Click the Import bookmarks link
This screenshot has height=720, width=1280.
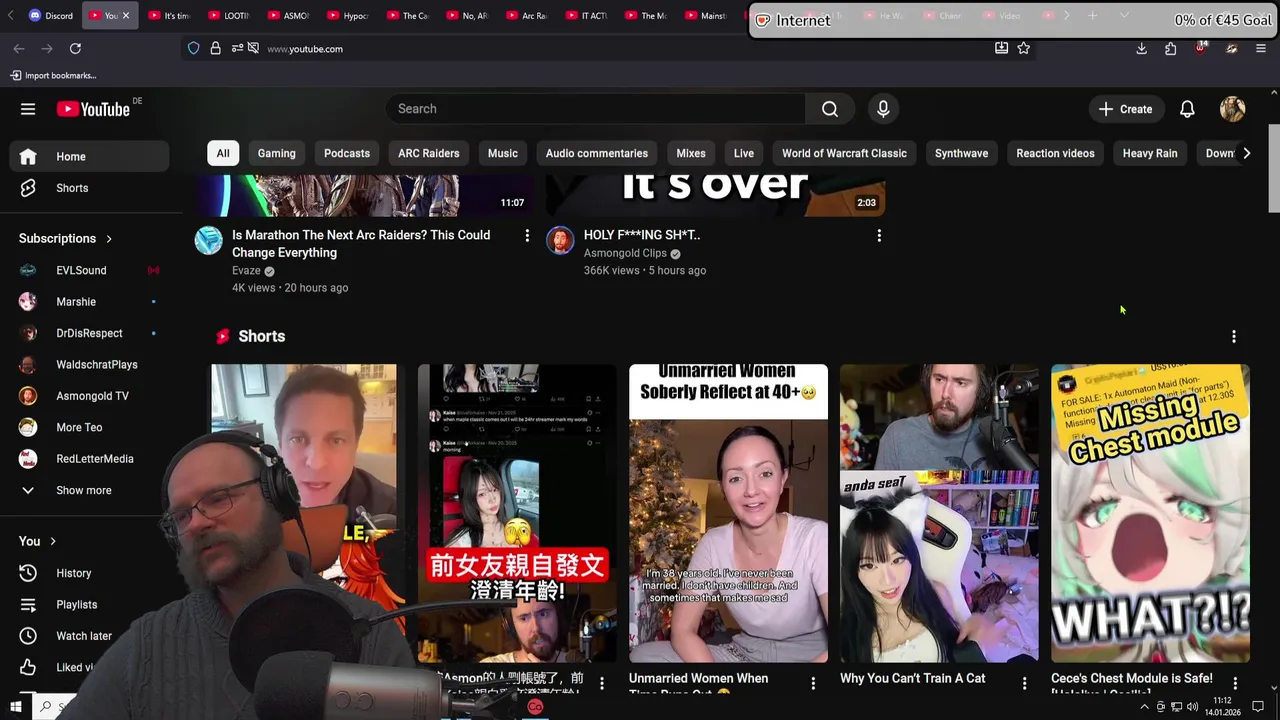(53, 75)
